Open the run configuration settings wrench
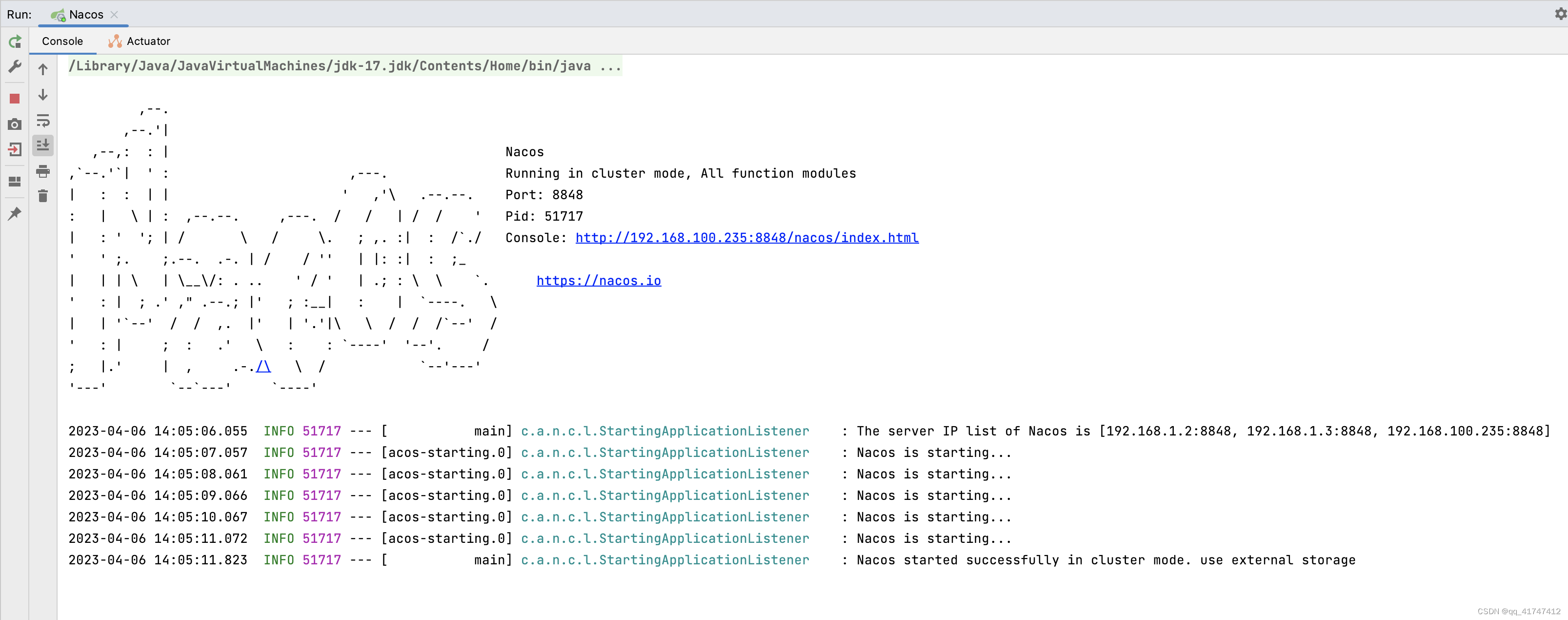Image resolution: width=1568 pixels, height=620 pixels. pos(15,67)
